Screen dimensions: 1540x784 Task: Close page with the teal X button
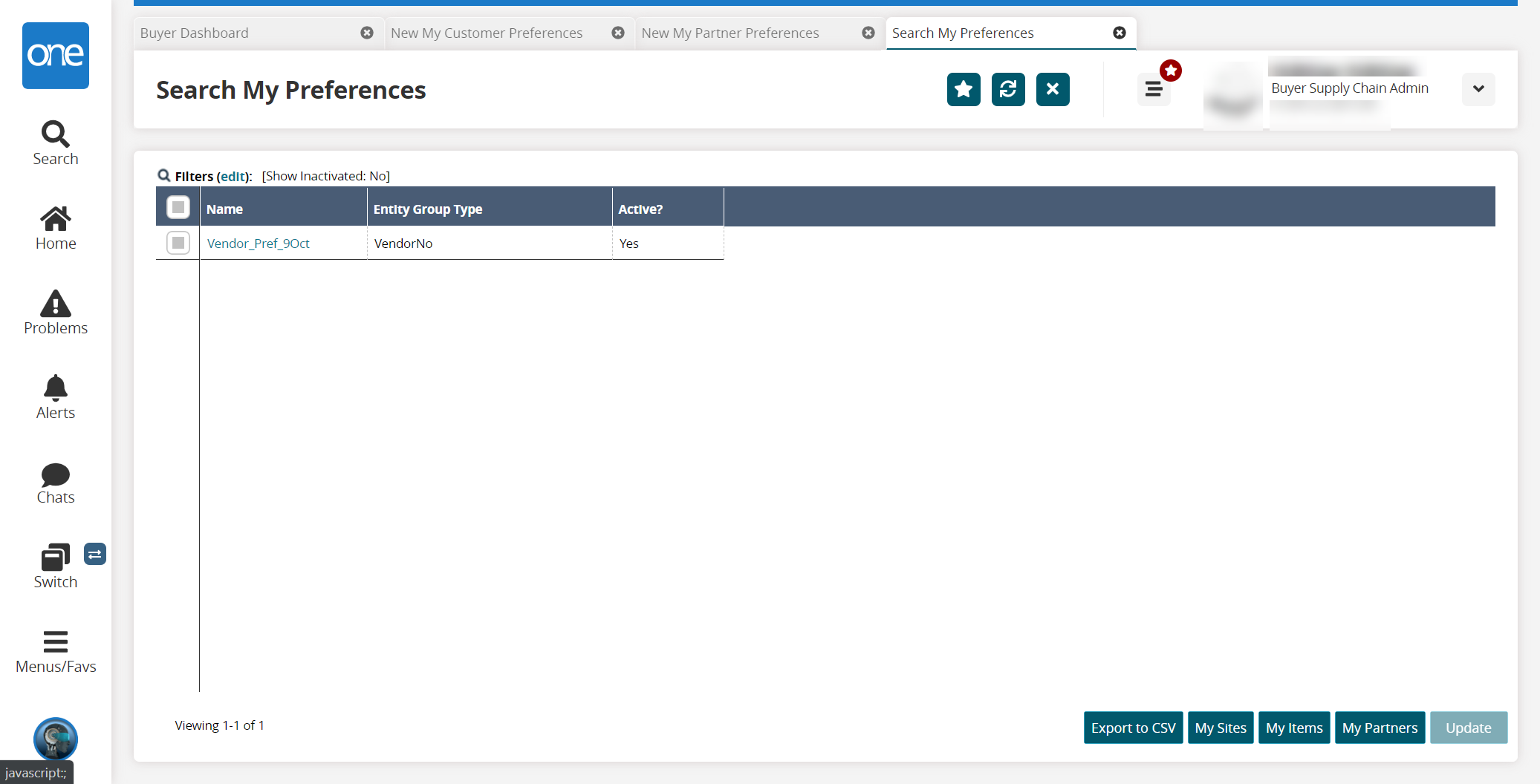(1053, 90)
